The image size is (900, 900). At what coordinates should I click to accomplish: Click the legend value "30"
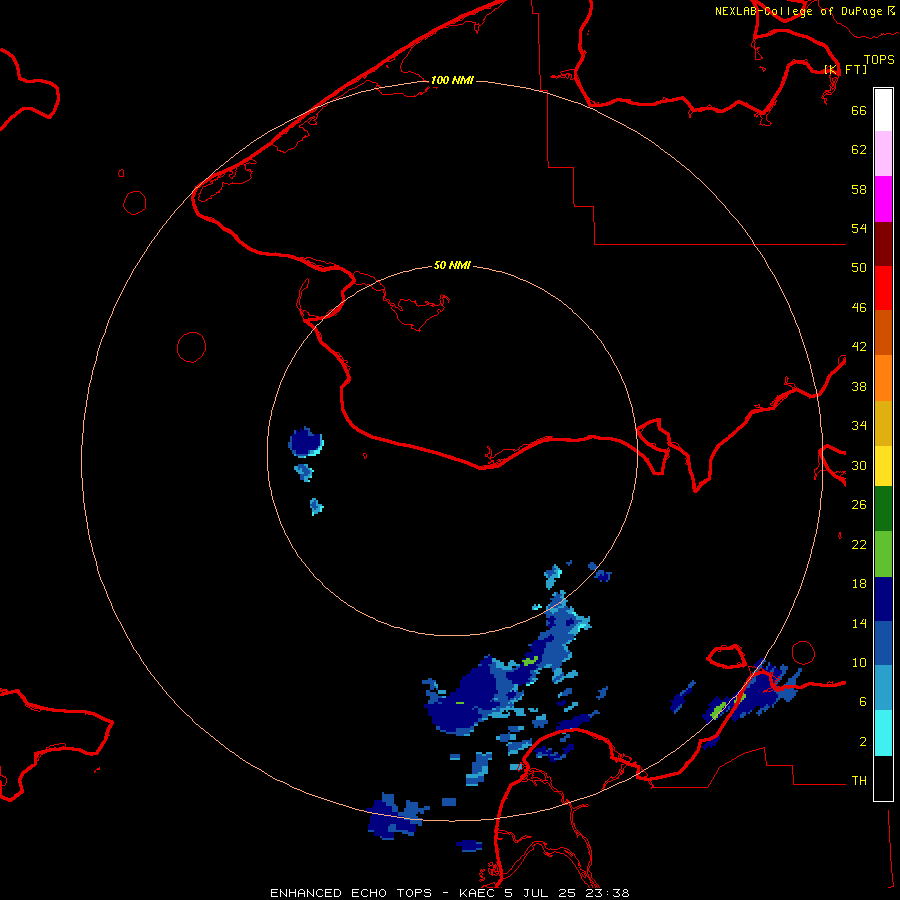(x=859, y=465)
